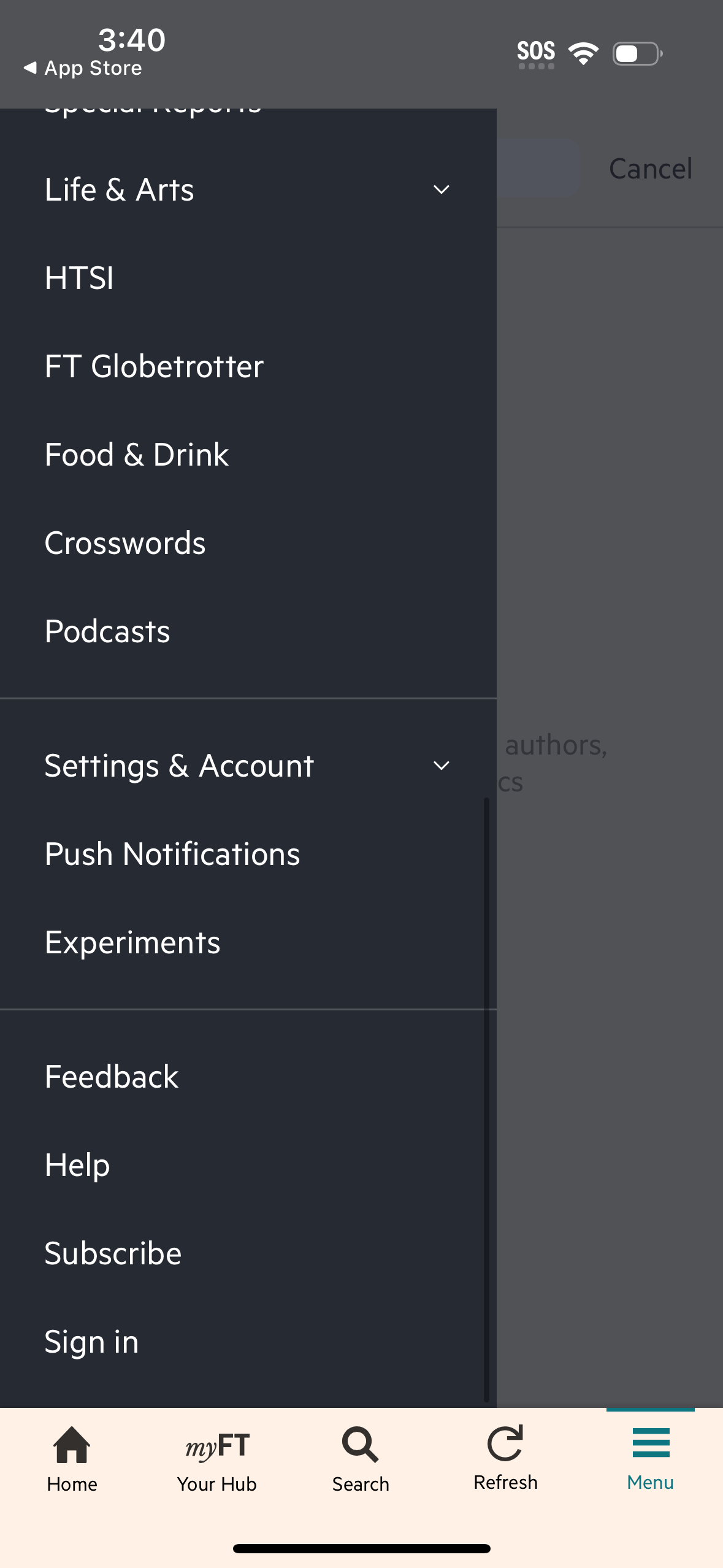Select Podcasts from the menu
Image resolution: width=723 pixels, height=1568 pixels.
click(107, 631)
